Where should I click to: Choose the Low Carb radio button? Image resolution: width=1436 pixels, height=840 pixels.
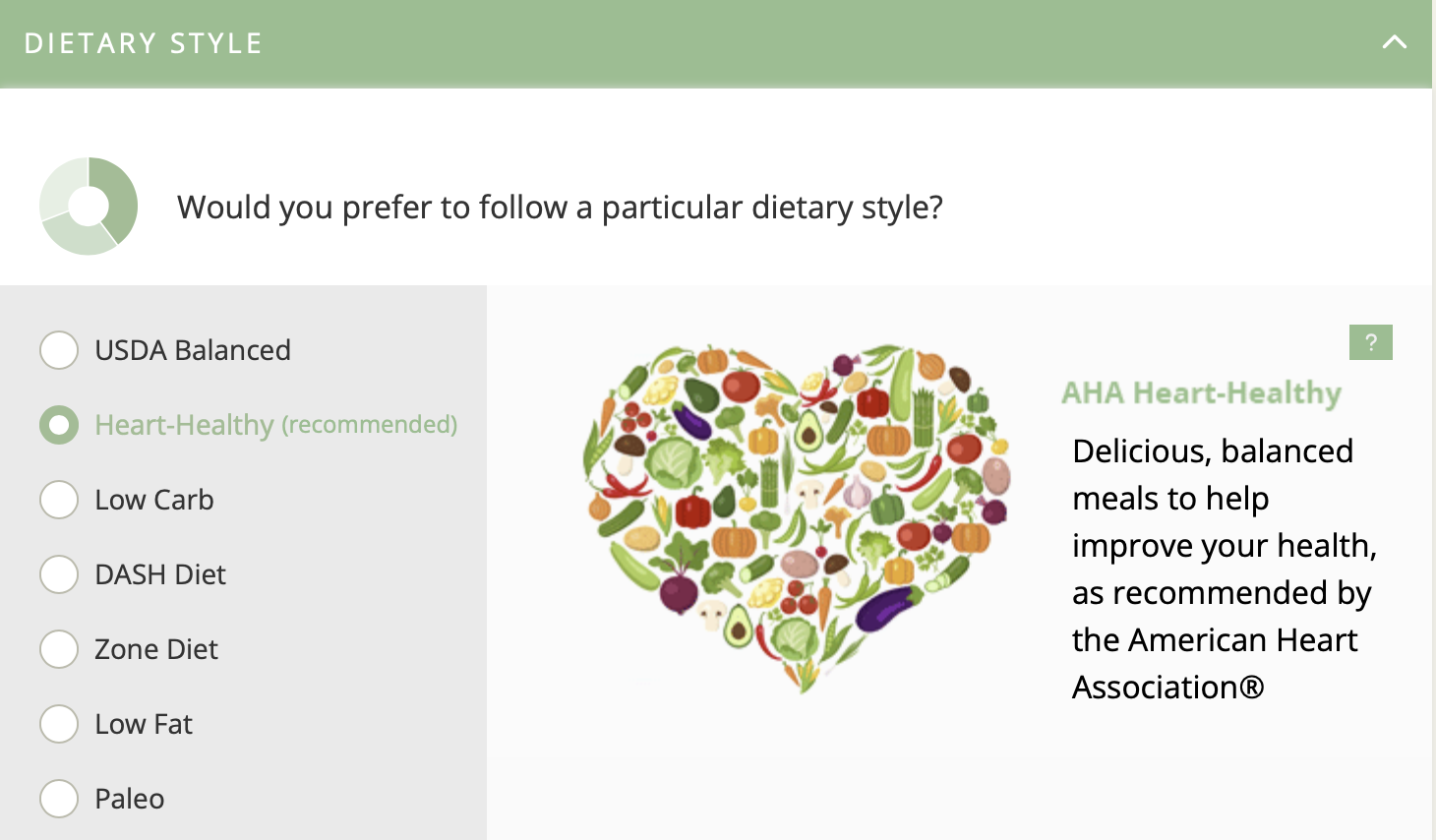coord(59,500)
